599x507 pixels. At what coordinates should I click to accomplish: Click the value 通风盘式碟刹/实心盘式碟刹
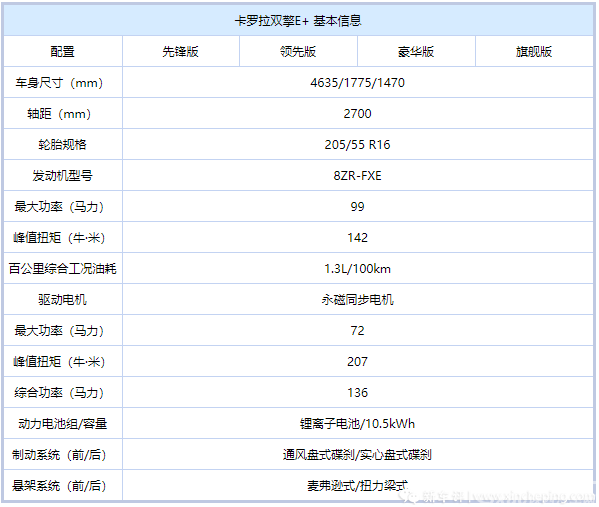358,455
